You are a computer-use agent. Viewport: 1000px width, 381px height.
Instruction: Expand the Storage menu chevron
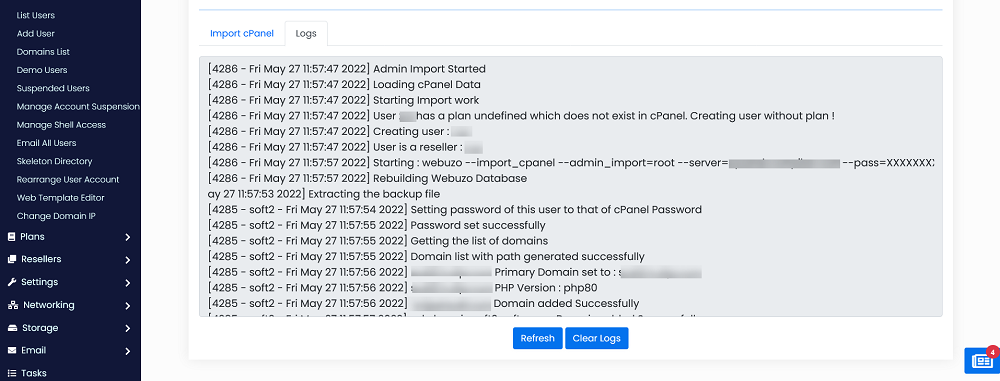click(x=128, y=329)
